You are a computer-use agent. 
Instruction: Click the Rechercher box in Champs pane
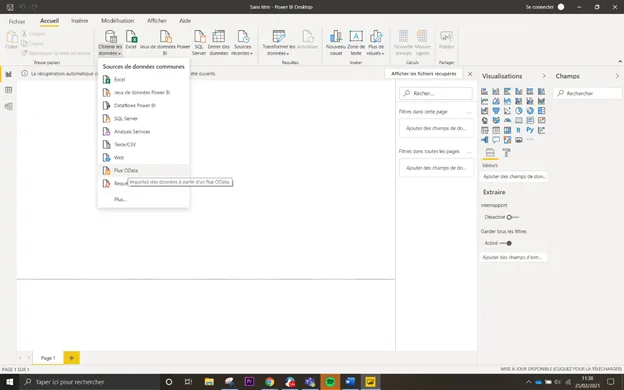[x=587, y=93]
